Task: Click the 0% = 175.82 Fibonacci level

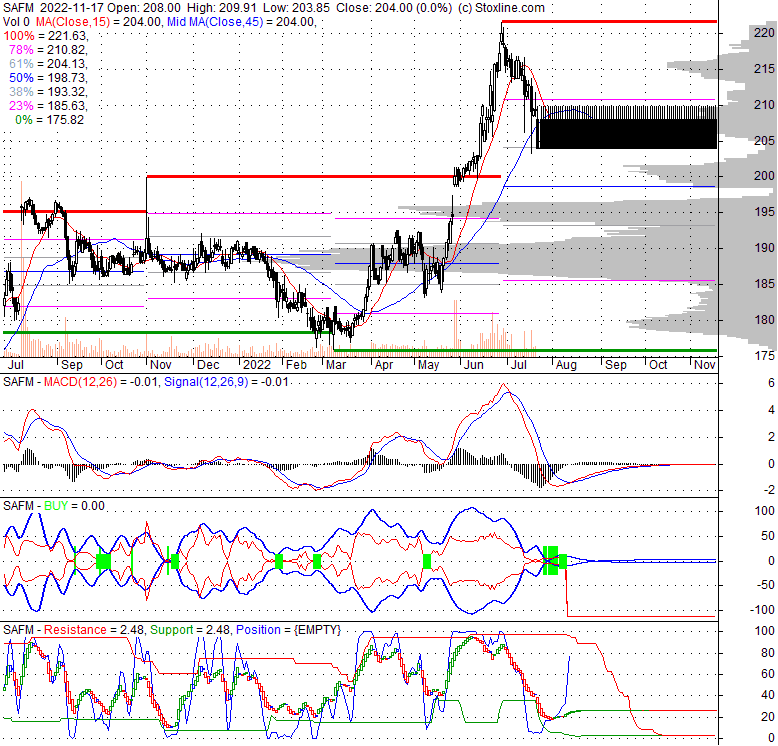Action: click(50, 120)
